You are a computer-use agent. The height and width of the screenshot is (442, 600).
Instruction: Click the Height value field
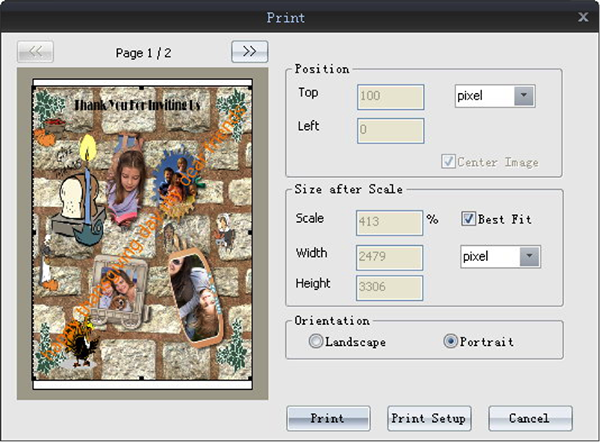click(390, 288)
